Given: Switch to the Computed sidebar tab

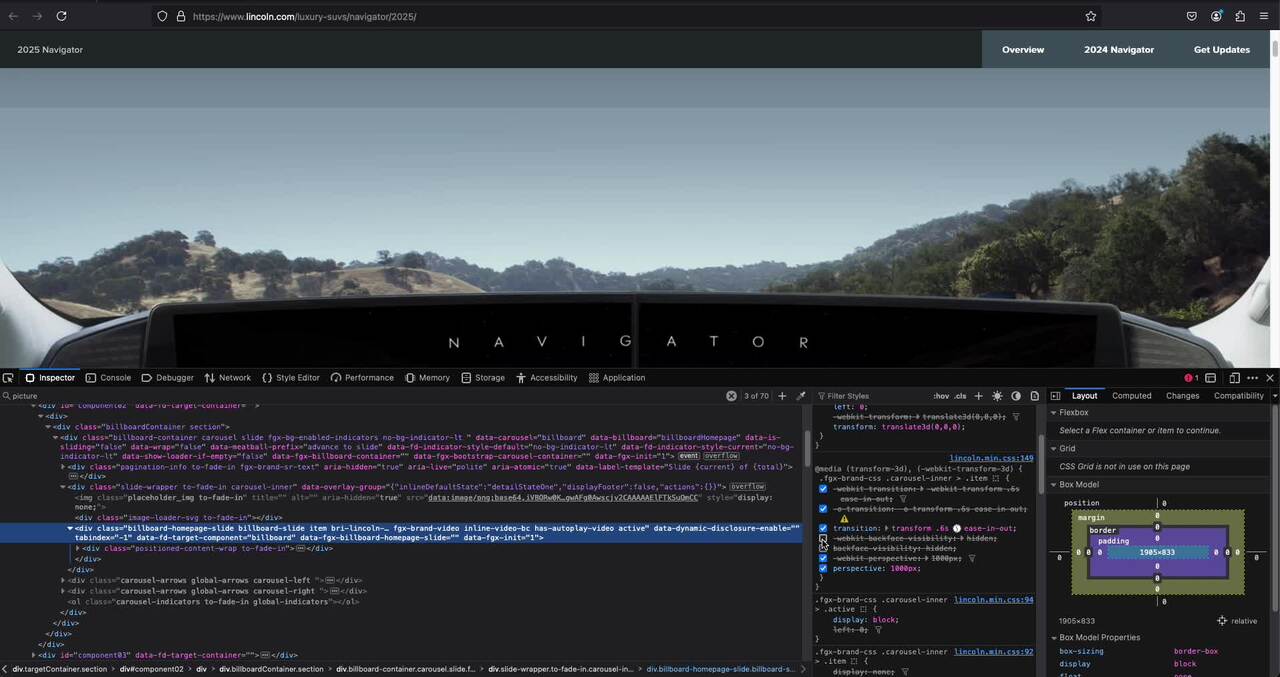Looking at the screenshot, I should tap(1132, 396).
